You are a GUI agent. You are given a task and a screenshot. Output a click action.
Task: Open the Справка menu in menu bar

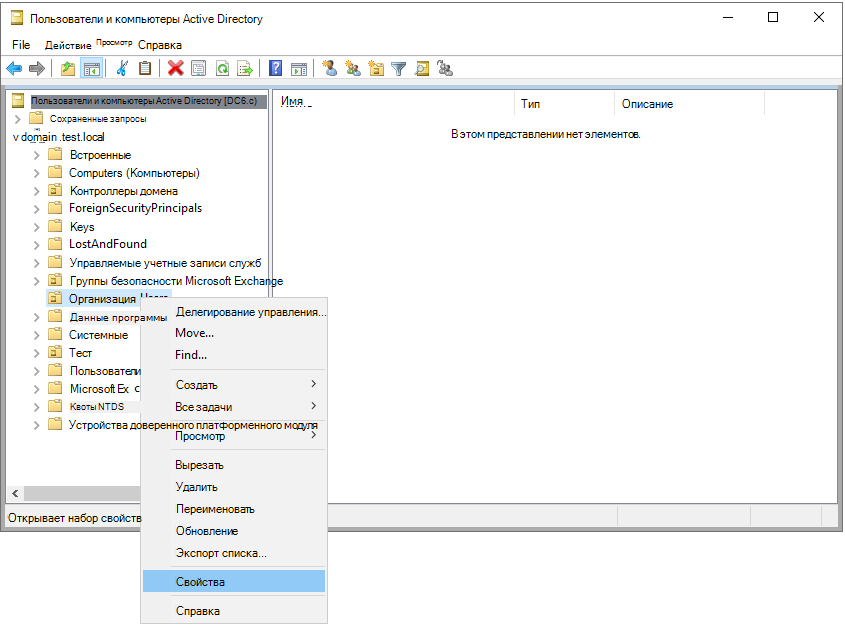[x=160, y=45]
